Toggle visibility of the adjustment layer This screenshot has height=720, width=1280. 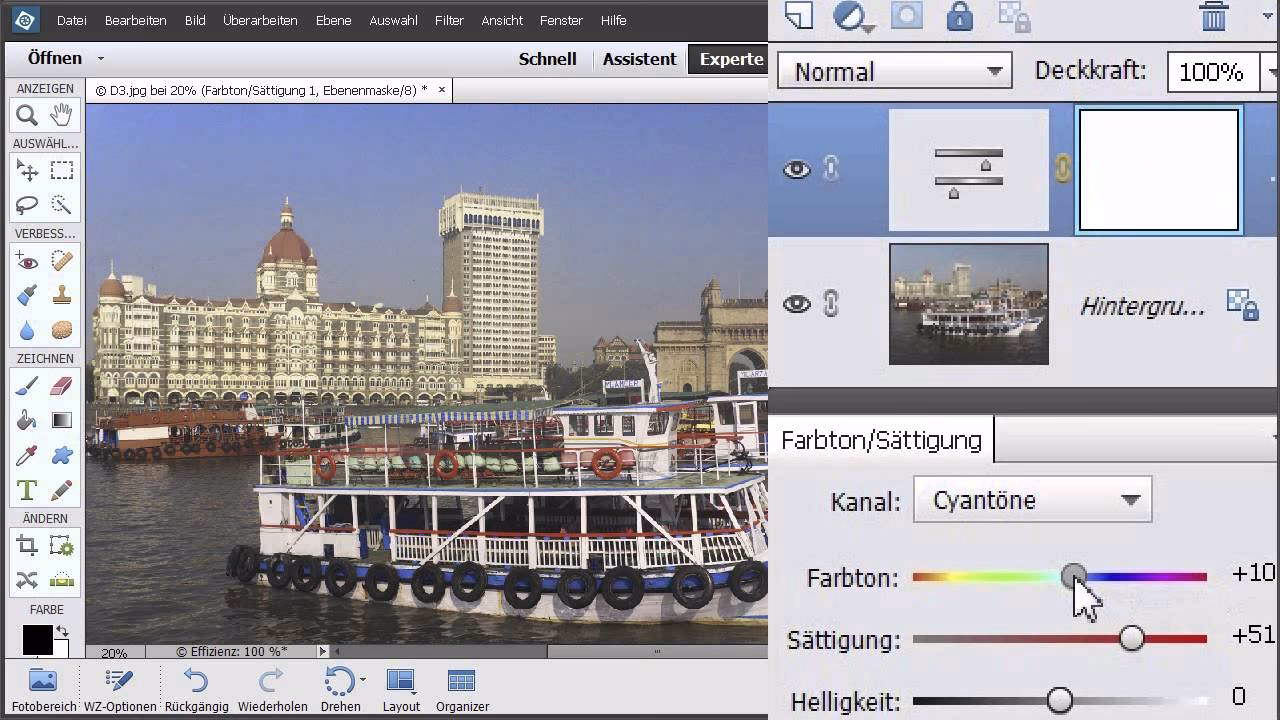[x=797, y=169]
